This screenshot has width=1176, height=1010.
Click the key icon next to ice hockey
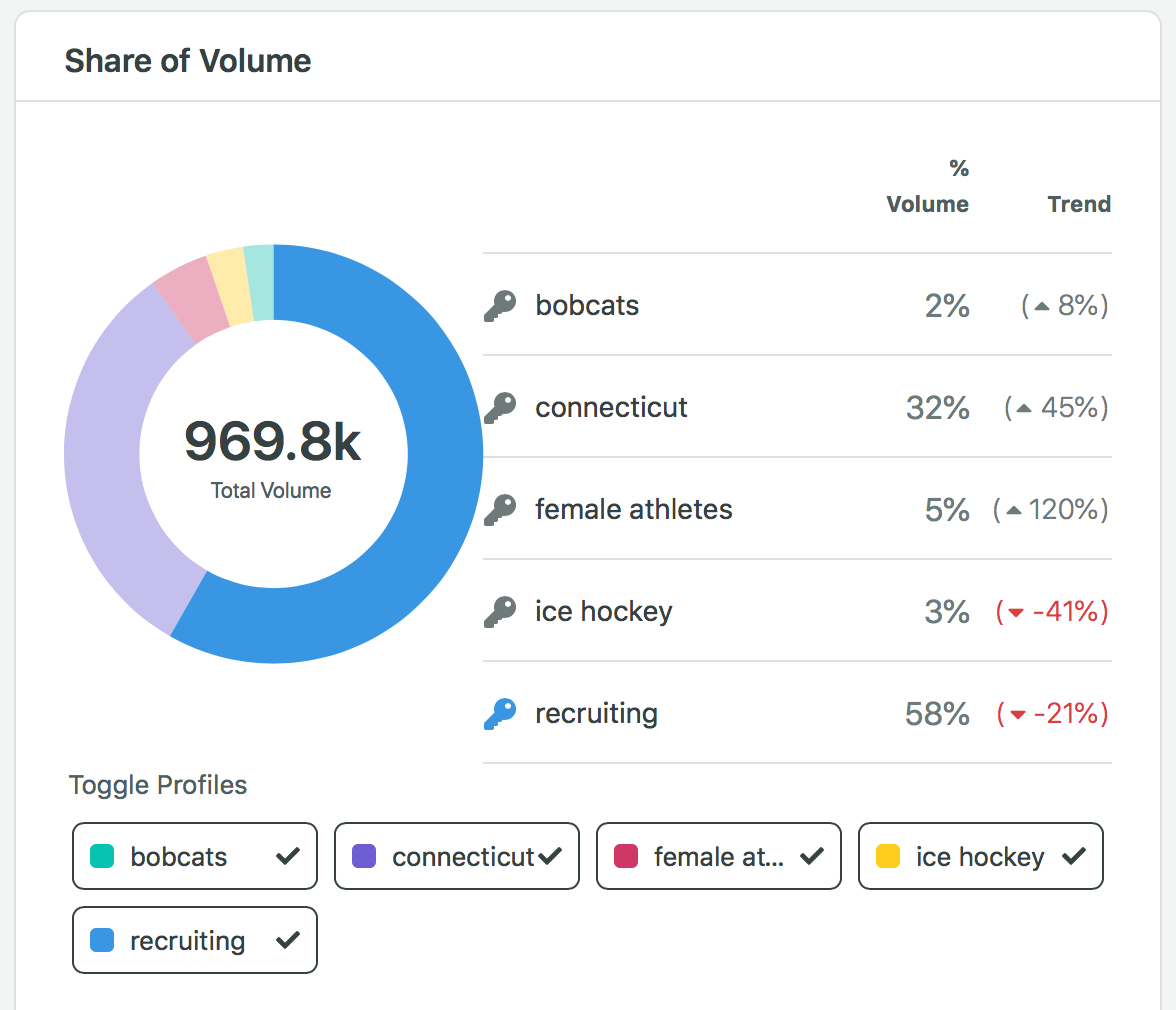(x=500, y=612)
